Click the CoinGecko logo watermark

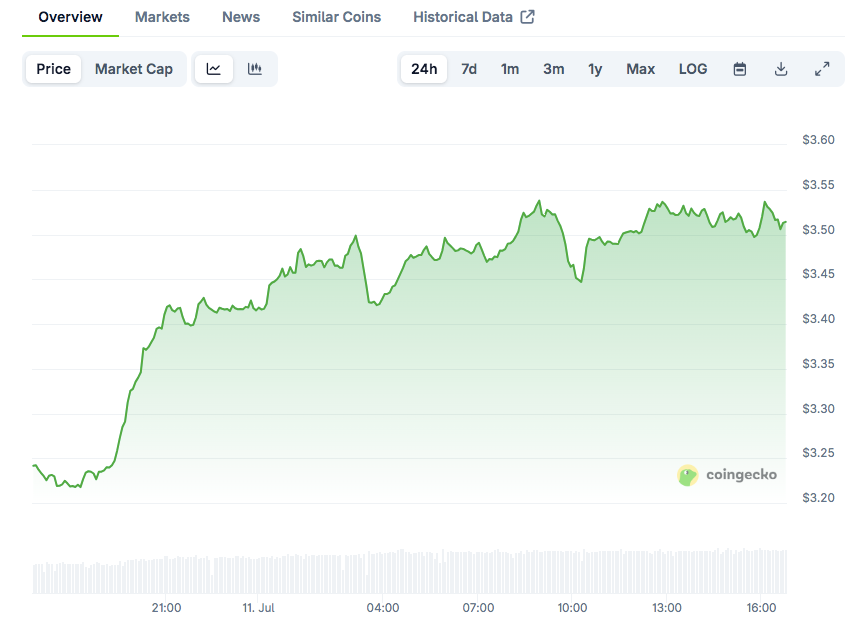[x=727, y=474]
